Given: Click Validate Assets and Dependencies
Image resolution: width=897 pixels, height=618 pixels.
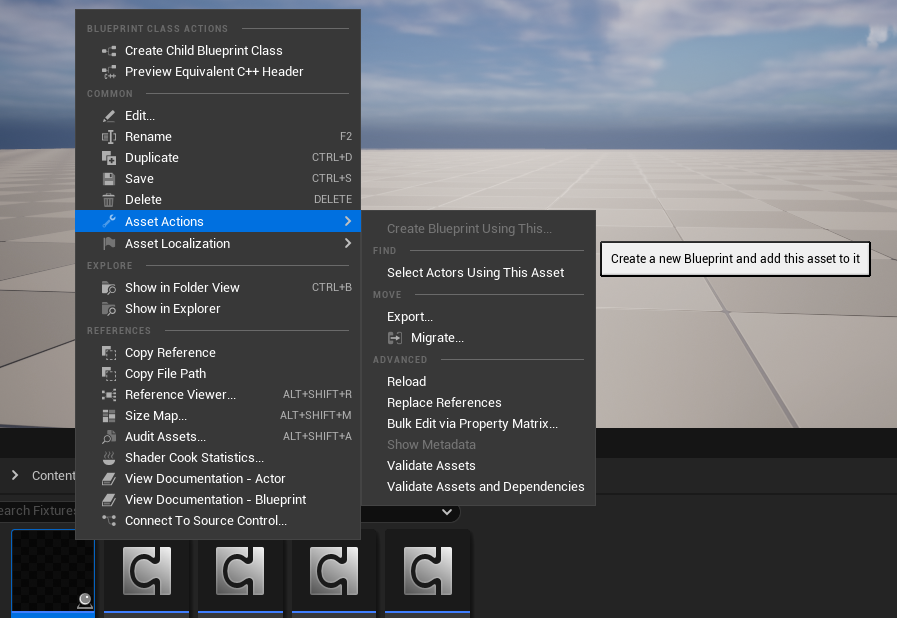Looking at the screenshot, I should [x=485, y=487].
